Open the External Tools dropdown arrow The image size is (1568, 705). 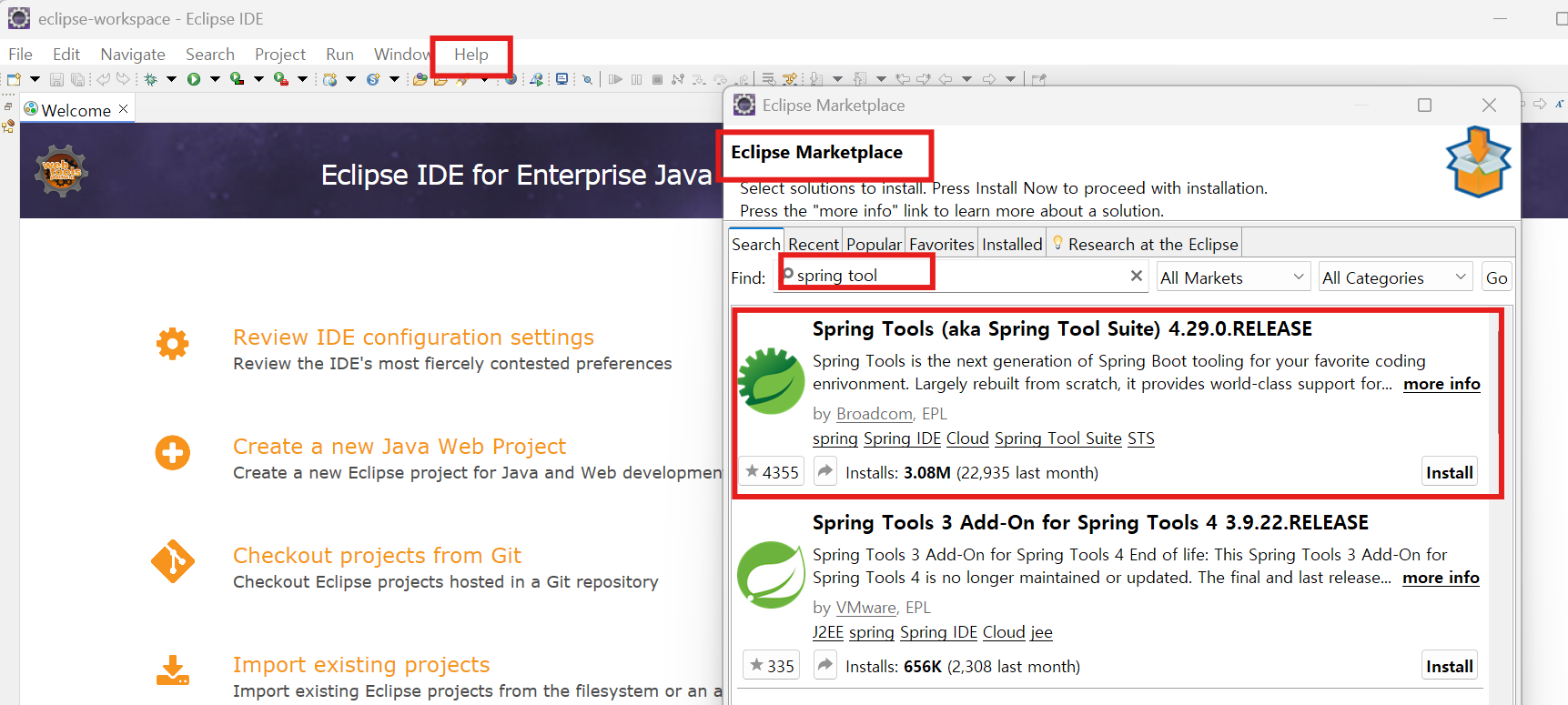coord(302,79)
